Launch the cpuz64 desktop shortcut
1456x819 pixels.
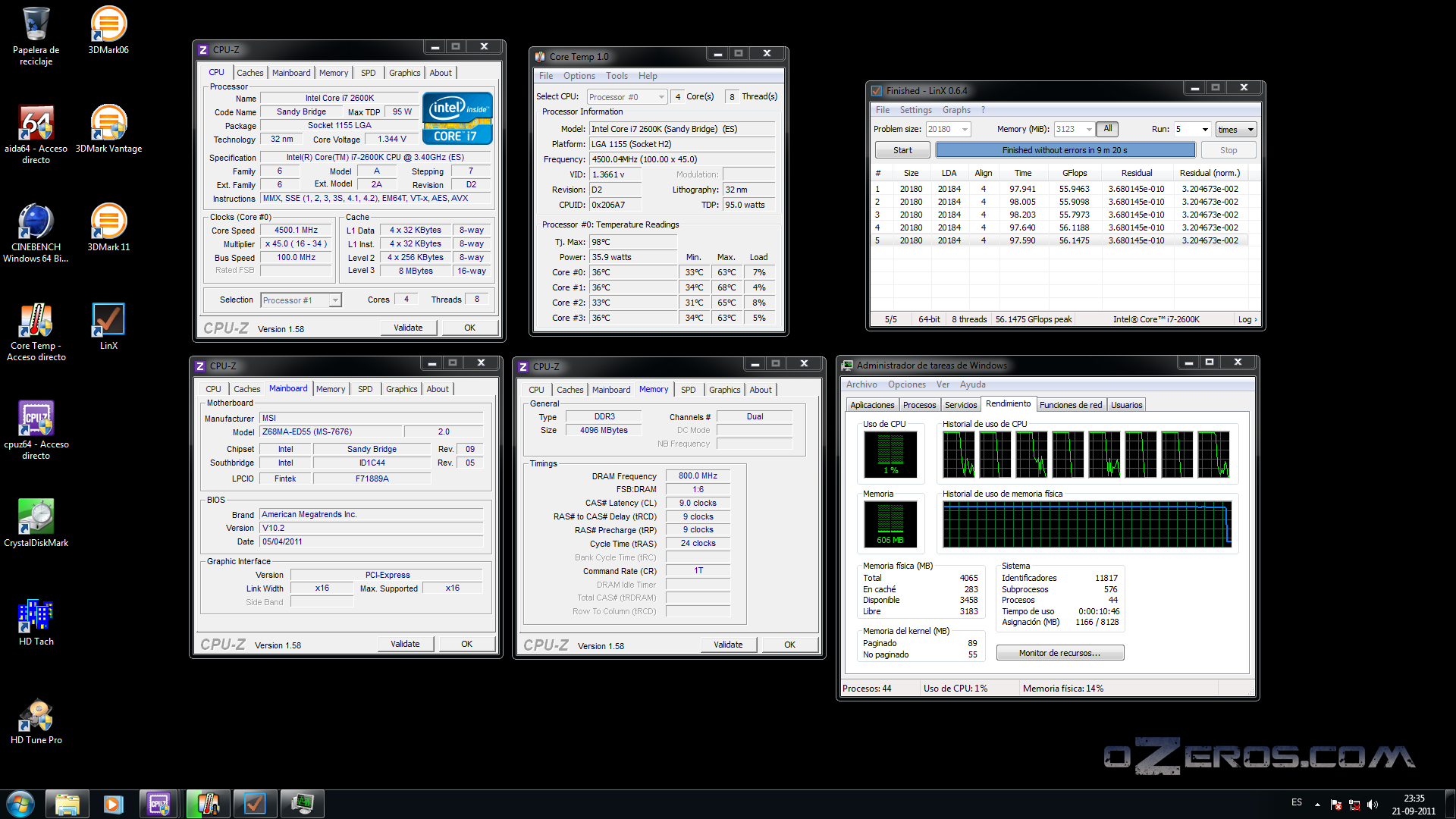36,430
